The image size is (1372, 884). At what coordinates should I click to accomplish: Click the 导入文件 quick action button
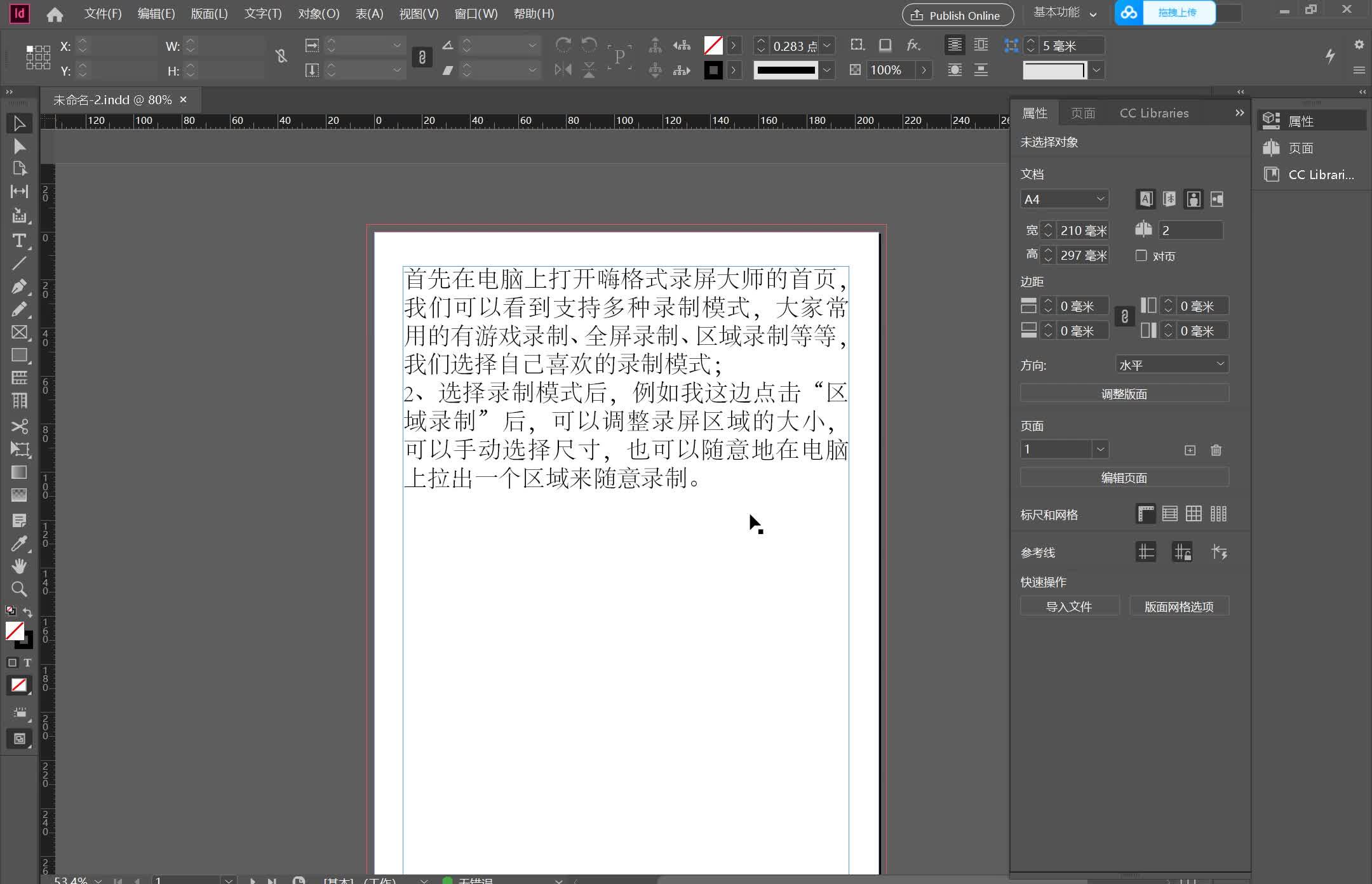(1069, 606)
